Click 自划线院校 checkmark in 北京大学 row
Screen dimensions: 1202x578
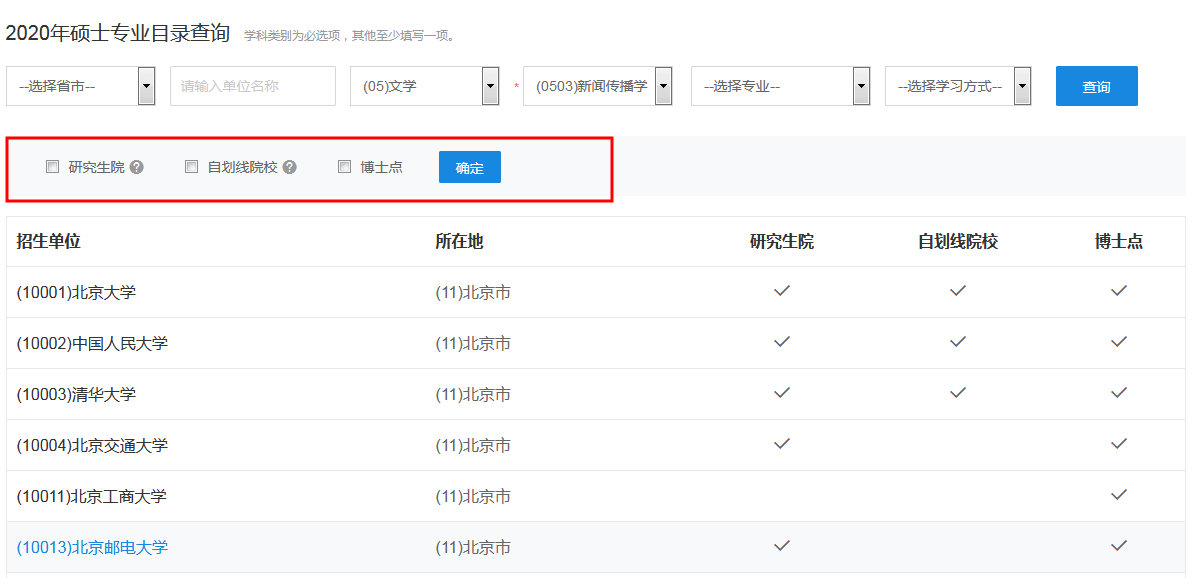pos(958,290)
